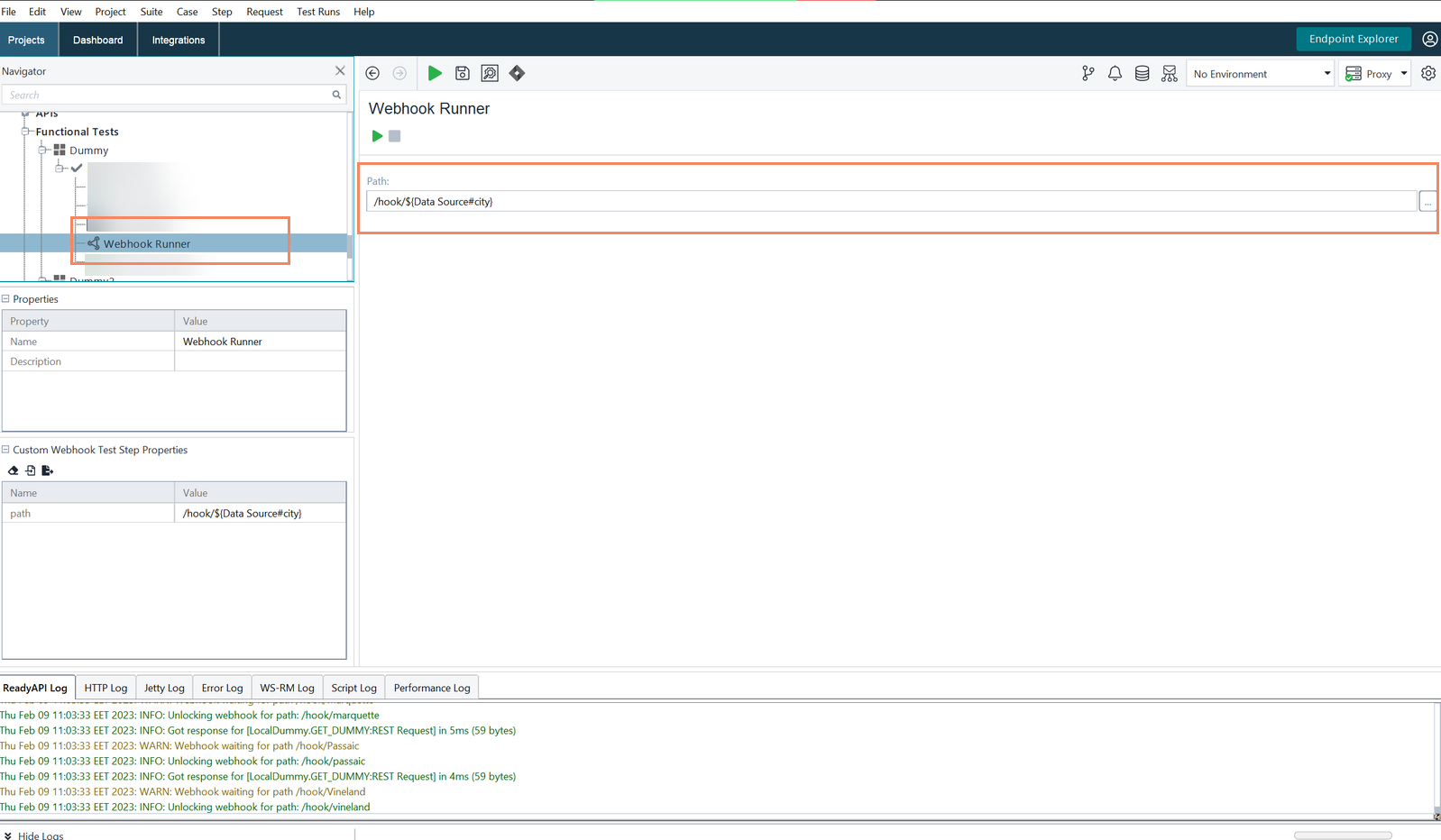
Task: Open user account profile icon
Action: (1430, 39)
